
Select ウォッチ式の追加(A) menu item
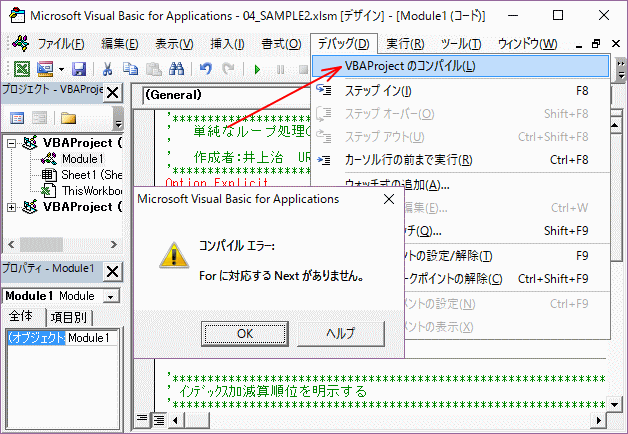(x=461, y=185)
